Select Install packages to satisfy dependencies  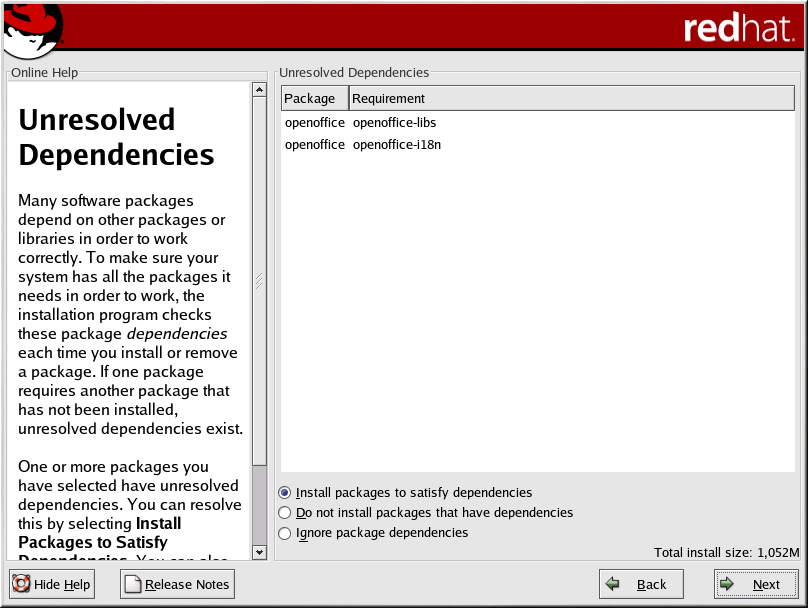tap(286, 493)
